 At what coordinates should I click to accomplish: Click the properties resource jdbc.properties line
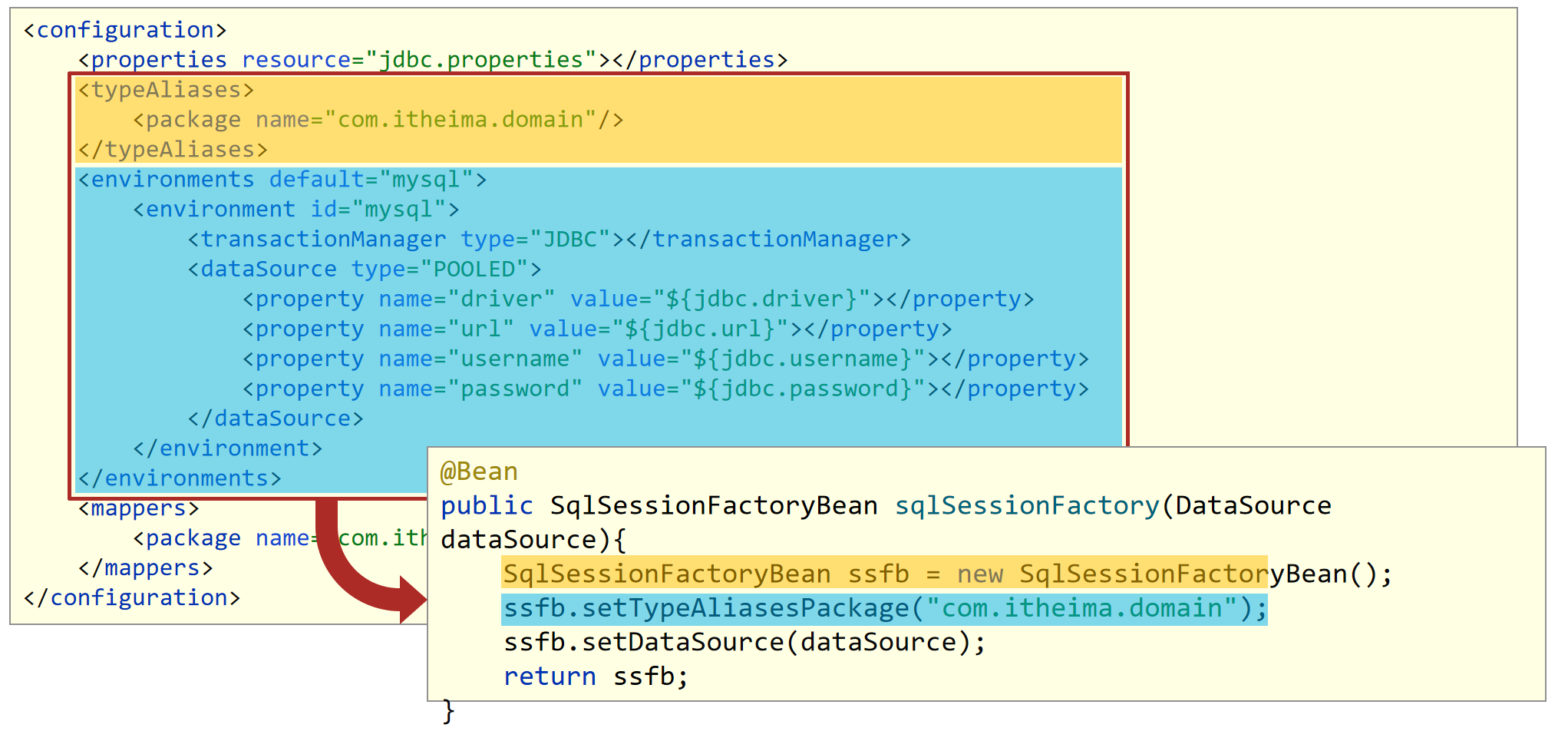433,60
